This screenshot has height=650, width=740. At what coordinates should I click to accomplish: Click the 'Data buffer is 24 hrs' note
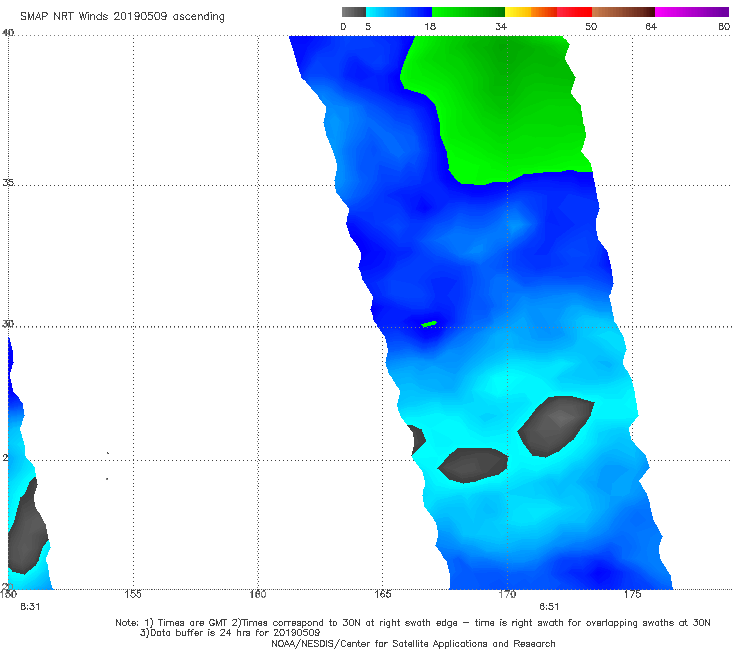(x=230, y=633)
